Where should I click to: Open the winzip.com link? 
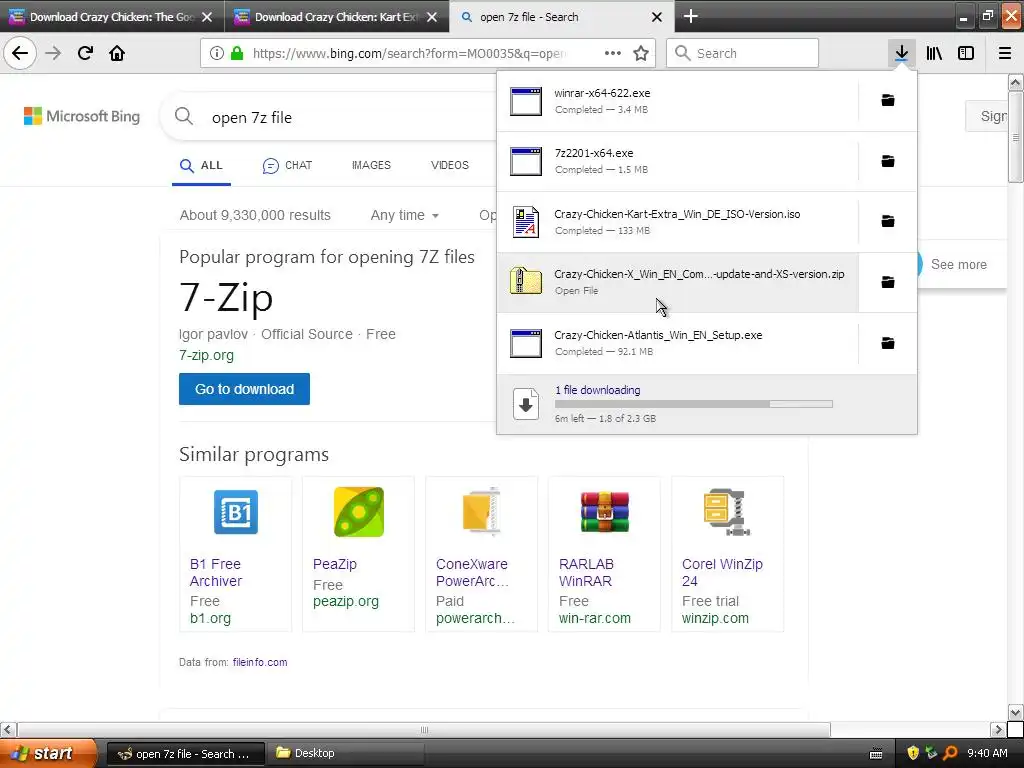coord(715,618)
